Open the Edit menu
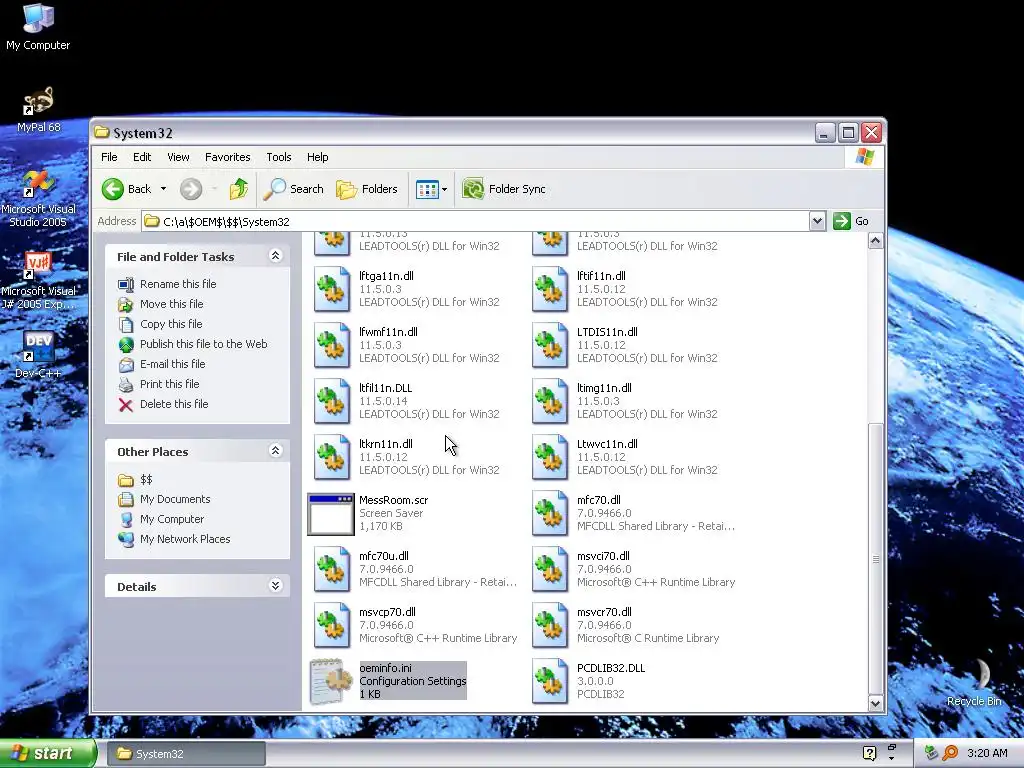The image size is (1024, 768). 142,157
